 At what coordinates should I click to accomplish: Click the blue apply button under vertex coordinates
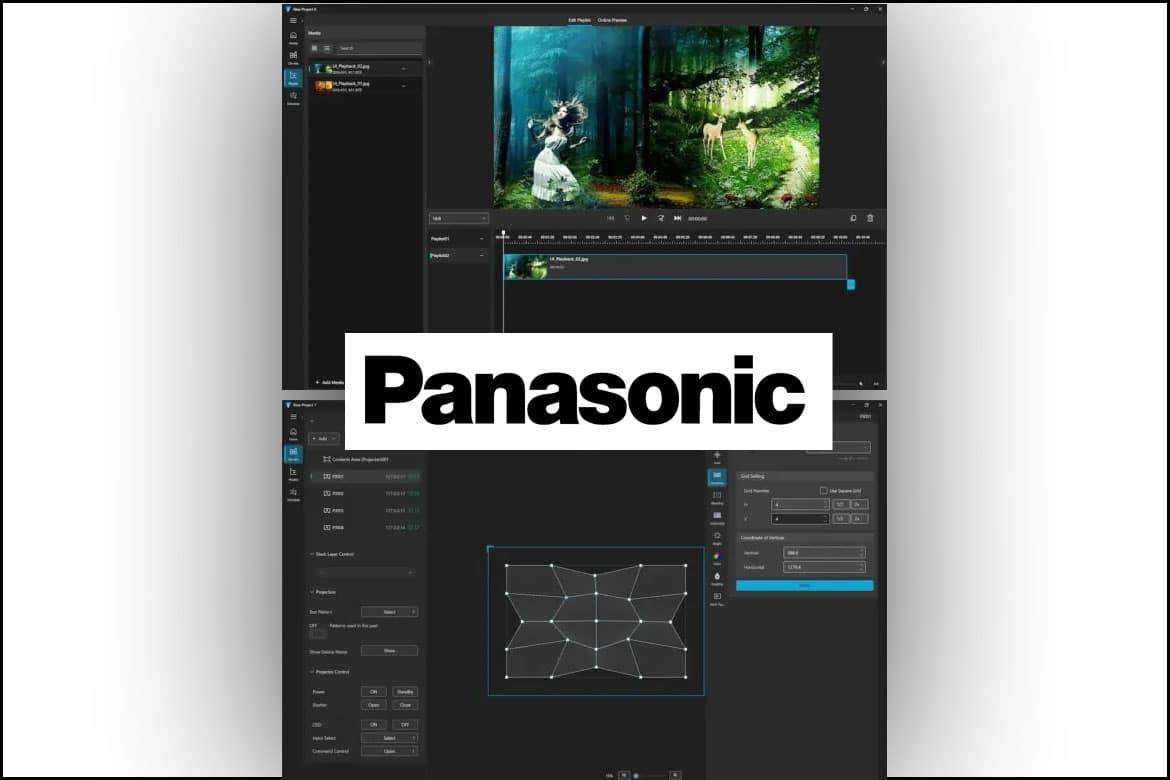(804, 585)
